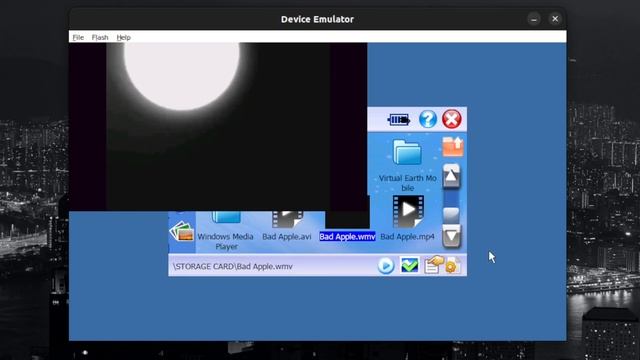The width and height of the screenshot is (640, 360).
Task: Click the green checkmark confirm icon
Action: (x=409, y=265)
